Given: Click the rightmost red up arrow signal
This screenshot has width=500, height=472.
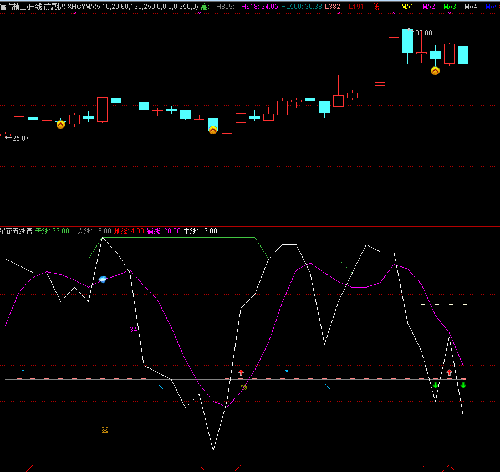Looking at the screenshot, I should pos(449,372).
